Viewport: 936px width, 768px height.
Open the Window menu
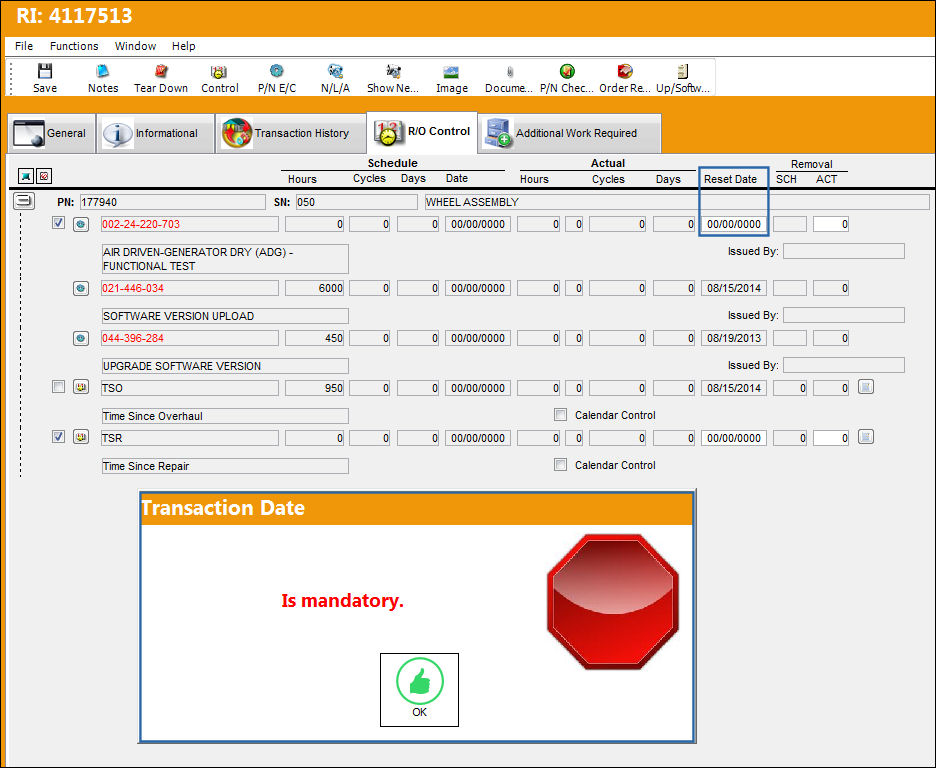(x=136, y=46)
